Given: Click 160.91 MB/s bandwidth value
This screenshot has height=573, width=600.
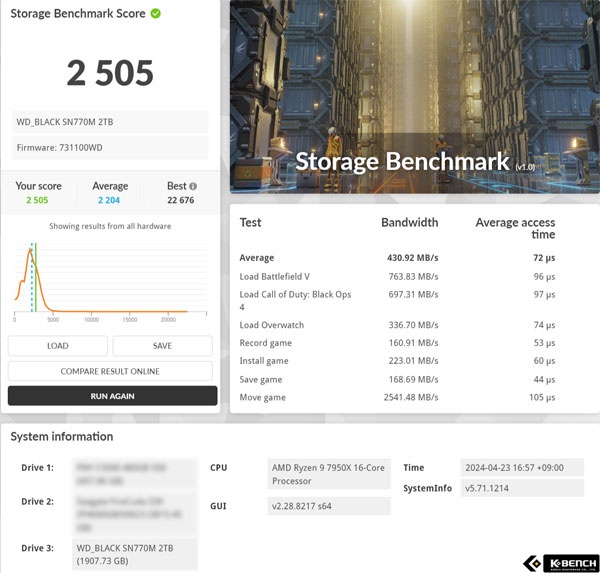Looking at the screenshot, I should [413, 343].
